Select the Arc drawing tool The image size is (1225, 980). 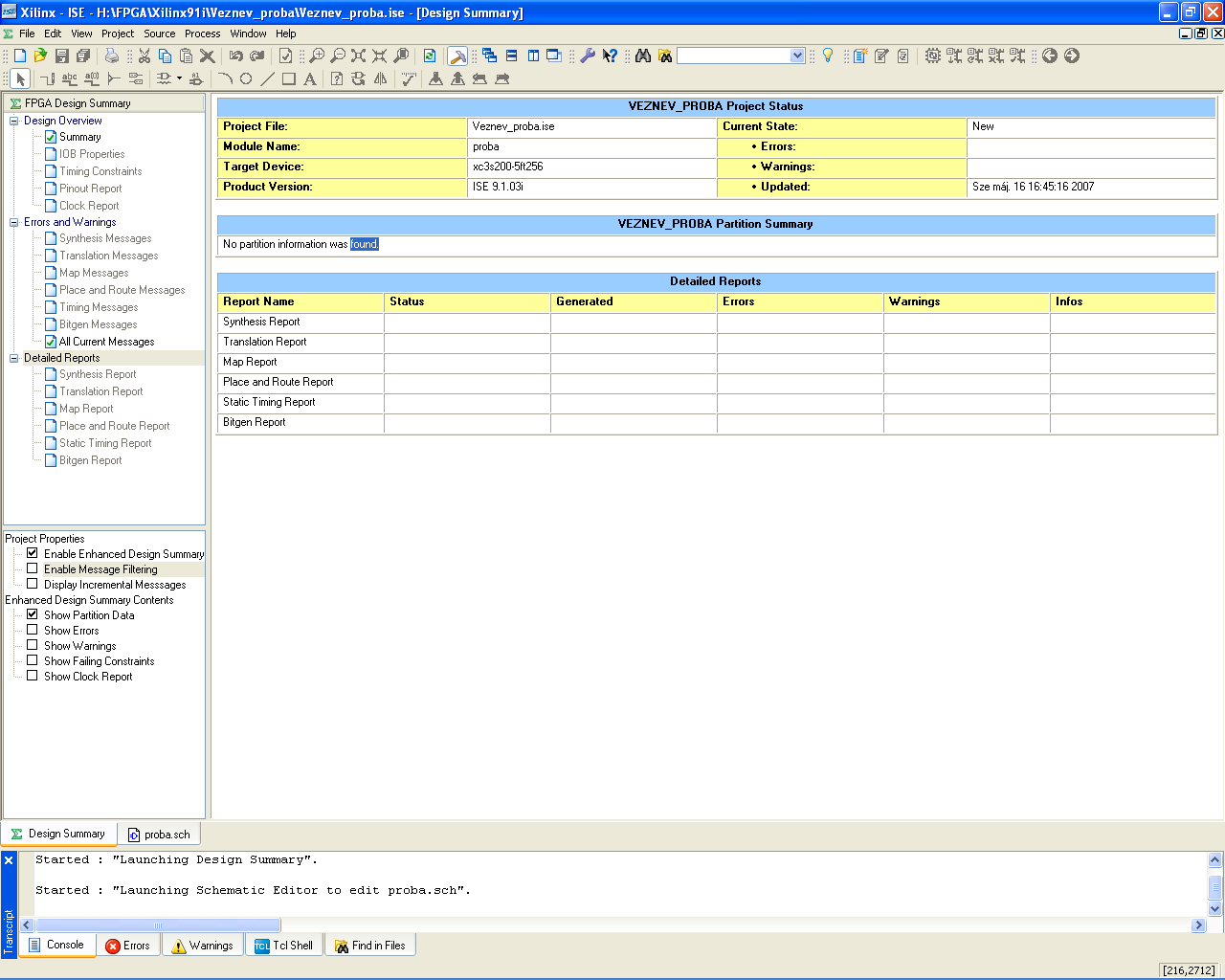tap(225, 78)
